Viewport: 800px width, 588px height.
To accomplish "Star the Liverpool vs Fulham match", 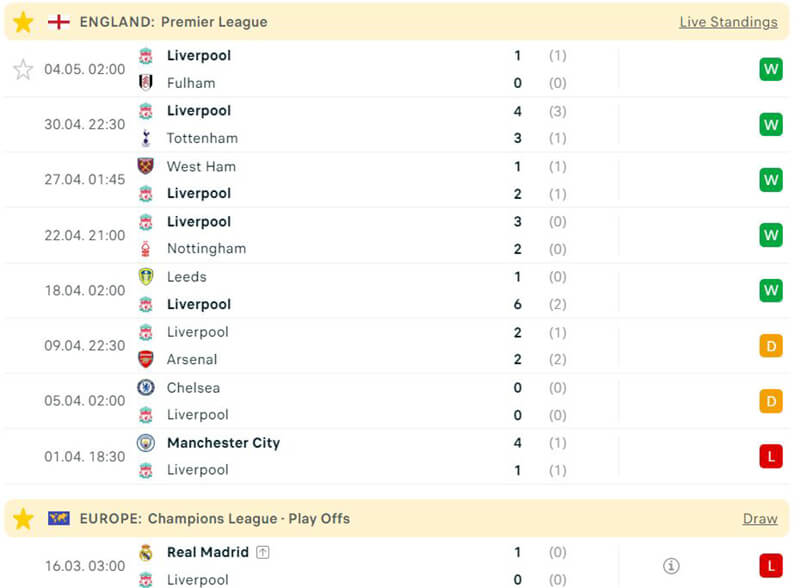I will tap(23, 69).
